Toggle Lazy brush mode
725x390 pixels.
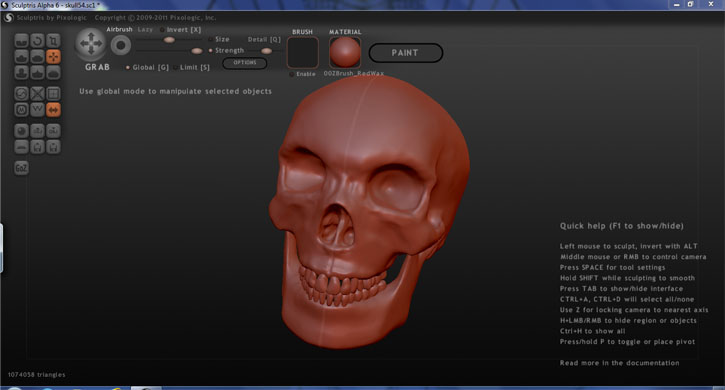click(145, 29)
